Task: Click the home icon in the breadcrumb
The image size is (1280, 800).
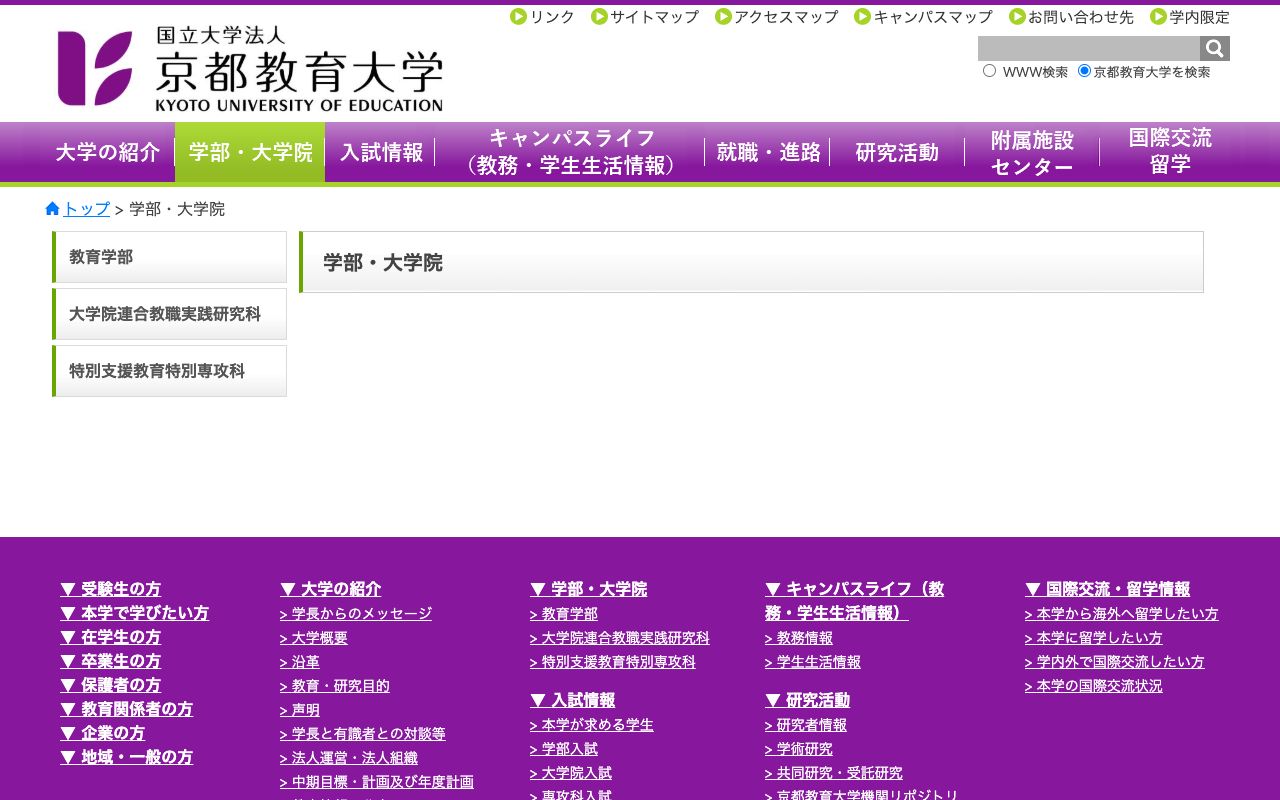Action: [x=51, y=208]
